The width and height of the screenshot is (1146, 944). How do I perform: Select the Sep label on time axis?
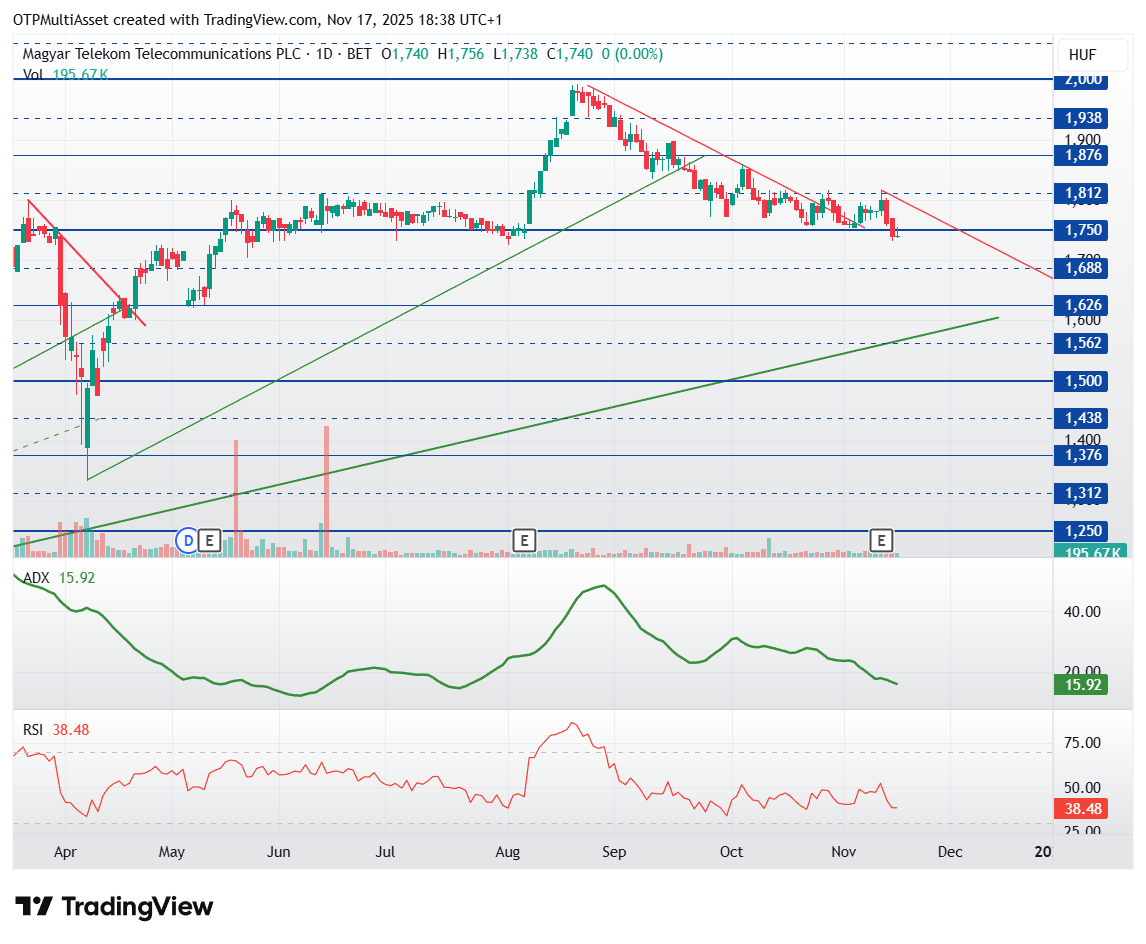point(614,852)
